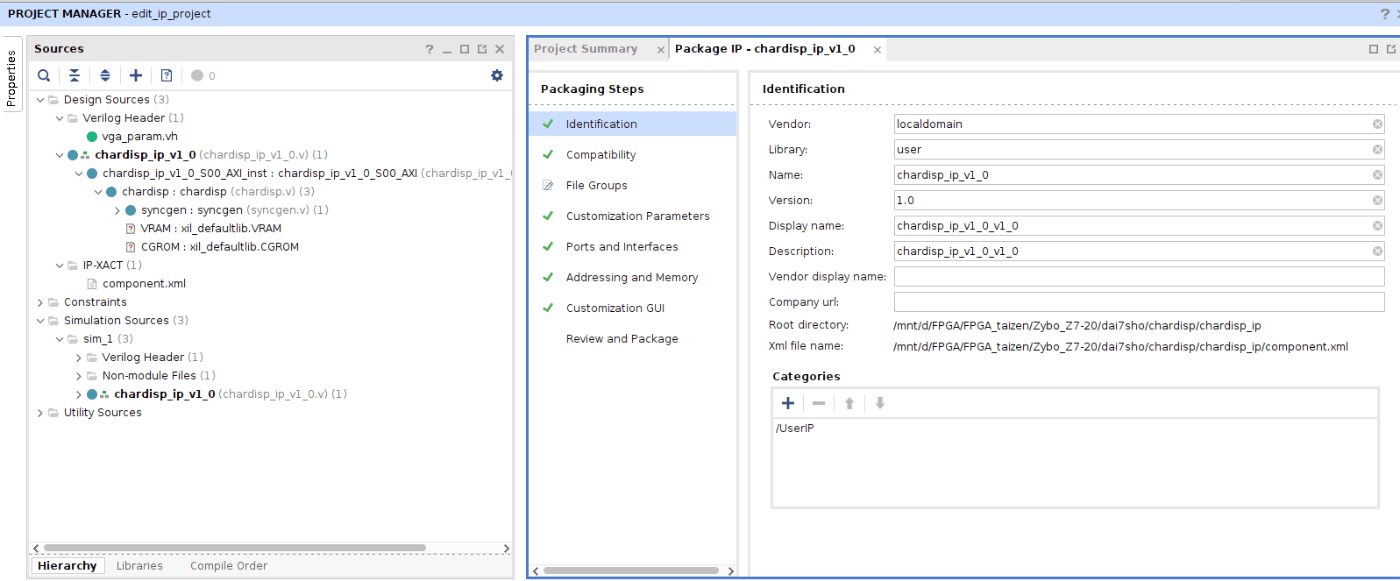The image size is (1400, 581).
Task: Expand Non-module Files folder
Action: 79,376
